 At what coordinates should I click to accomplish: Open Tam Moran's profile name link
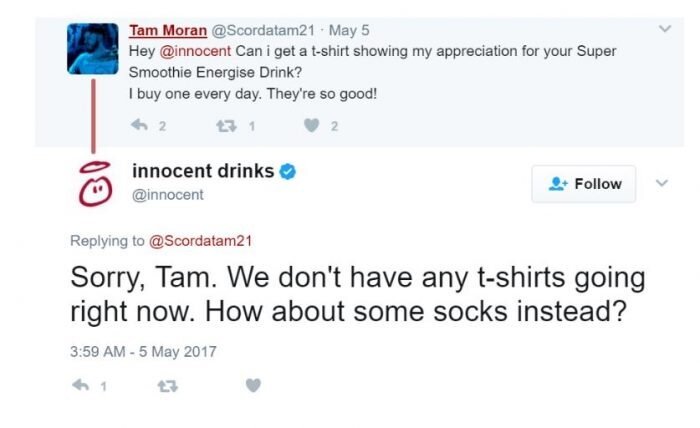click(x=168, y=31)
